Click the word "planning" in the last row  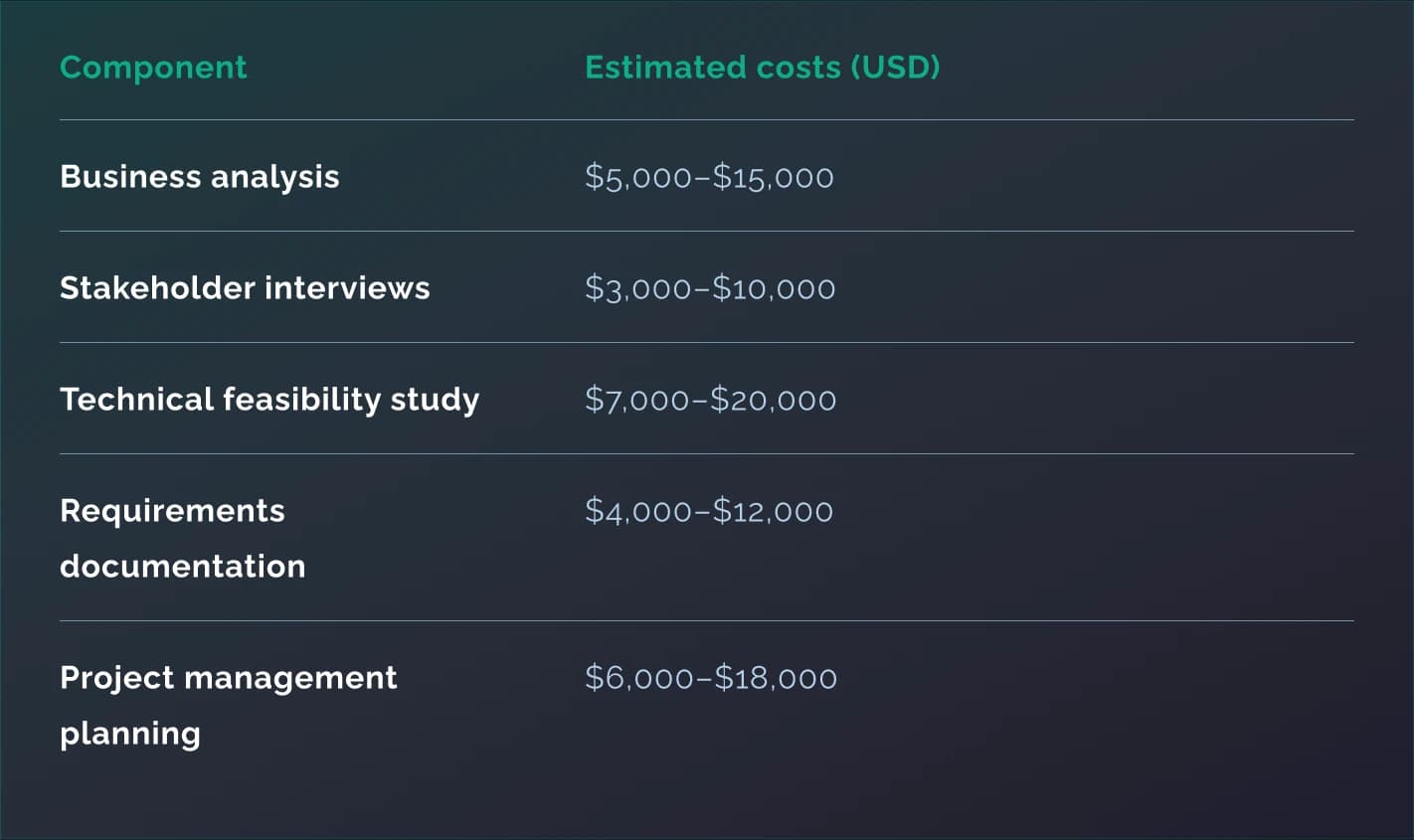point(130,734)
